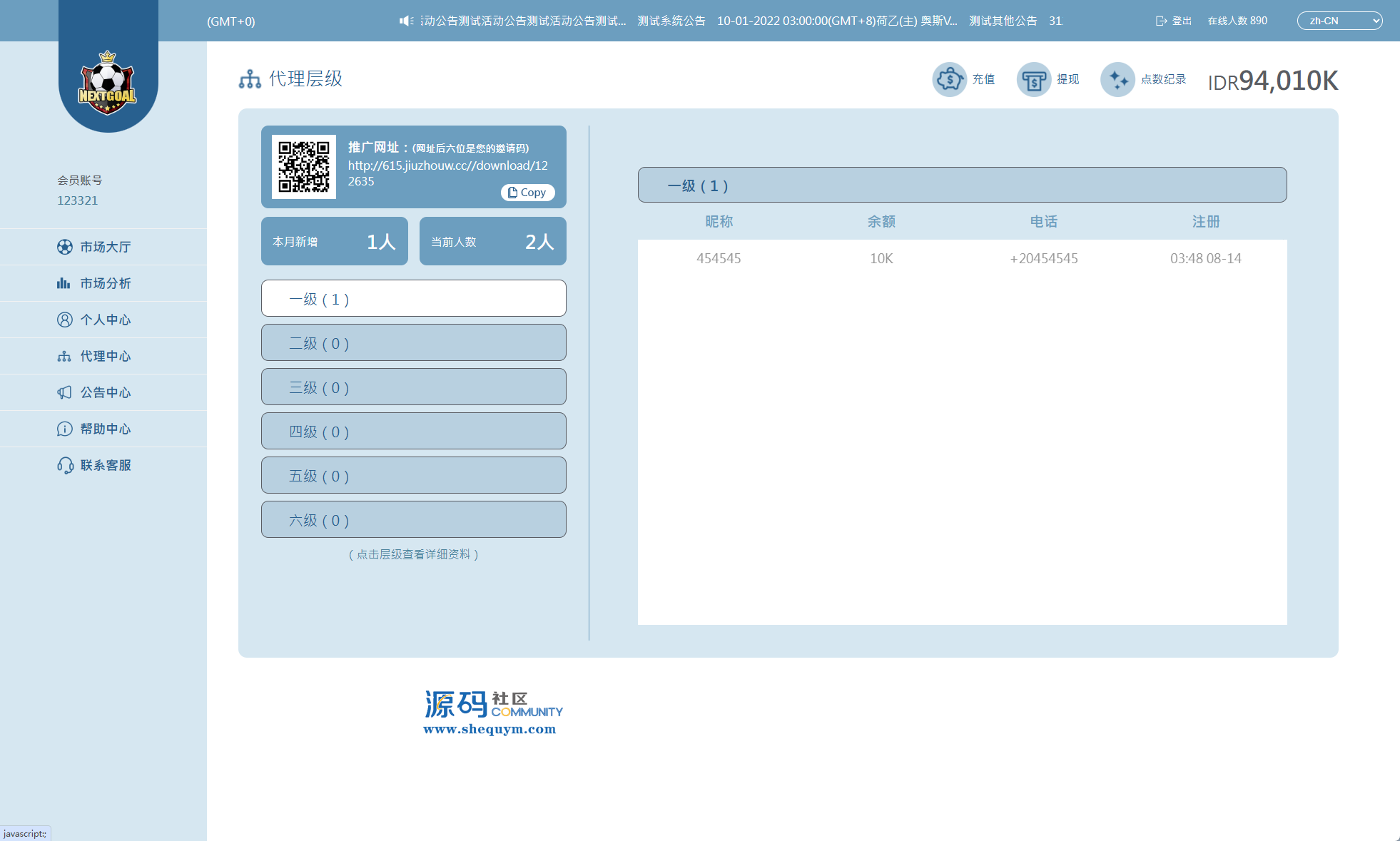Open the personal center (个人中心) menu
The height and width of the screenshot is (841, 1400).
pyautogui.click(x=105, y=320)
